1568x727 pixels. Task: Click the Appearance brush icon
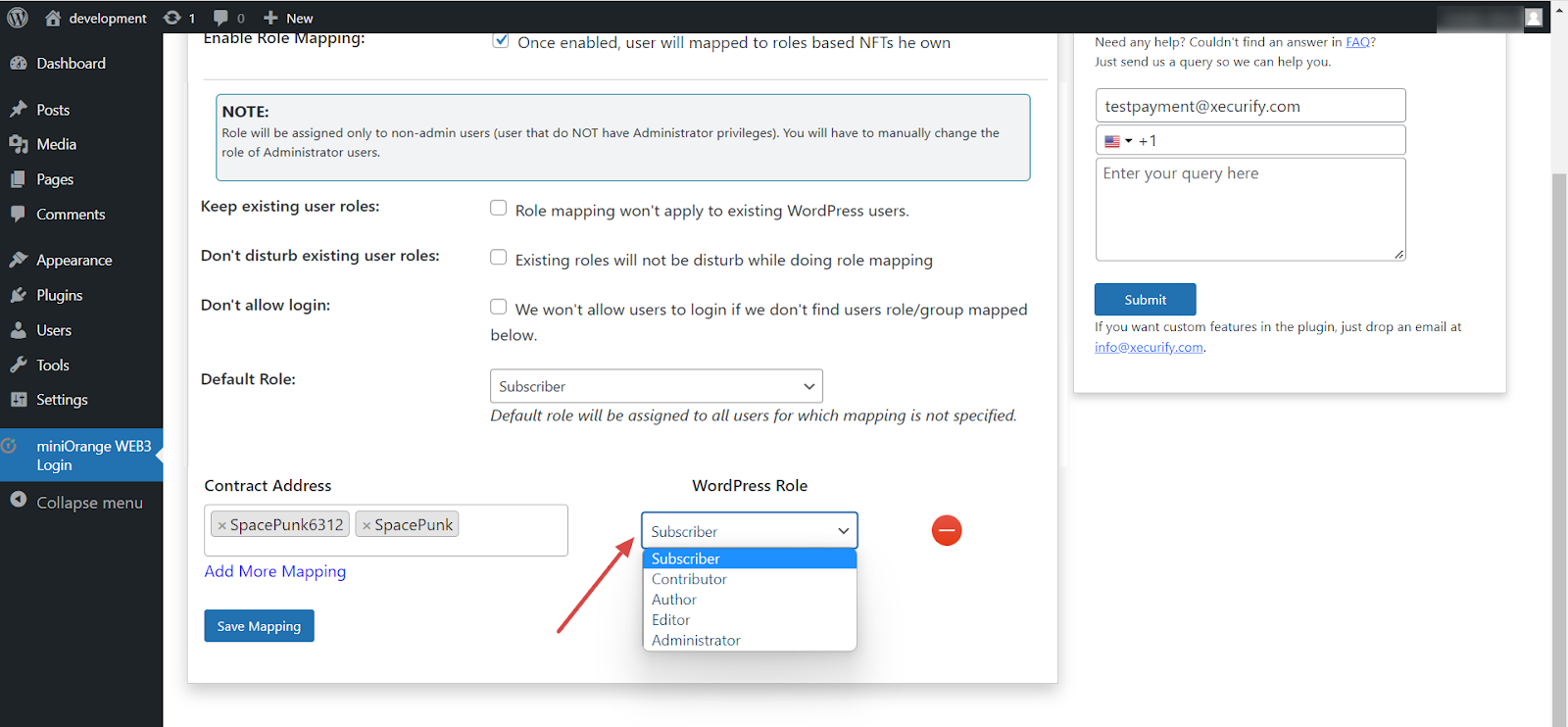[19, 260]
